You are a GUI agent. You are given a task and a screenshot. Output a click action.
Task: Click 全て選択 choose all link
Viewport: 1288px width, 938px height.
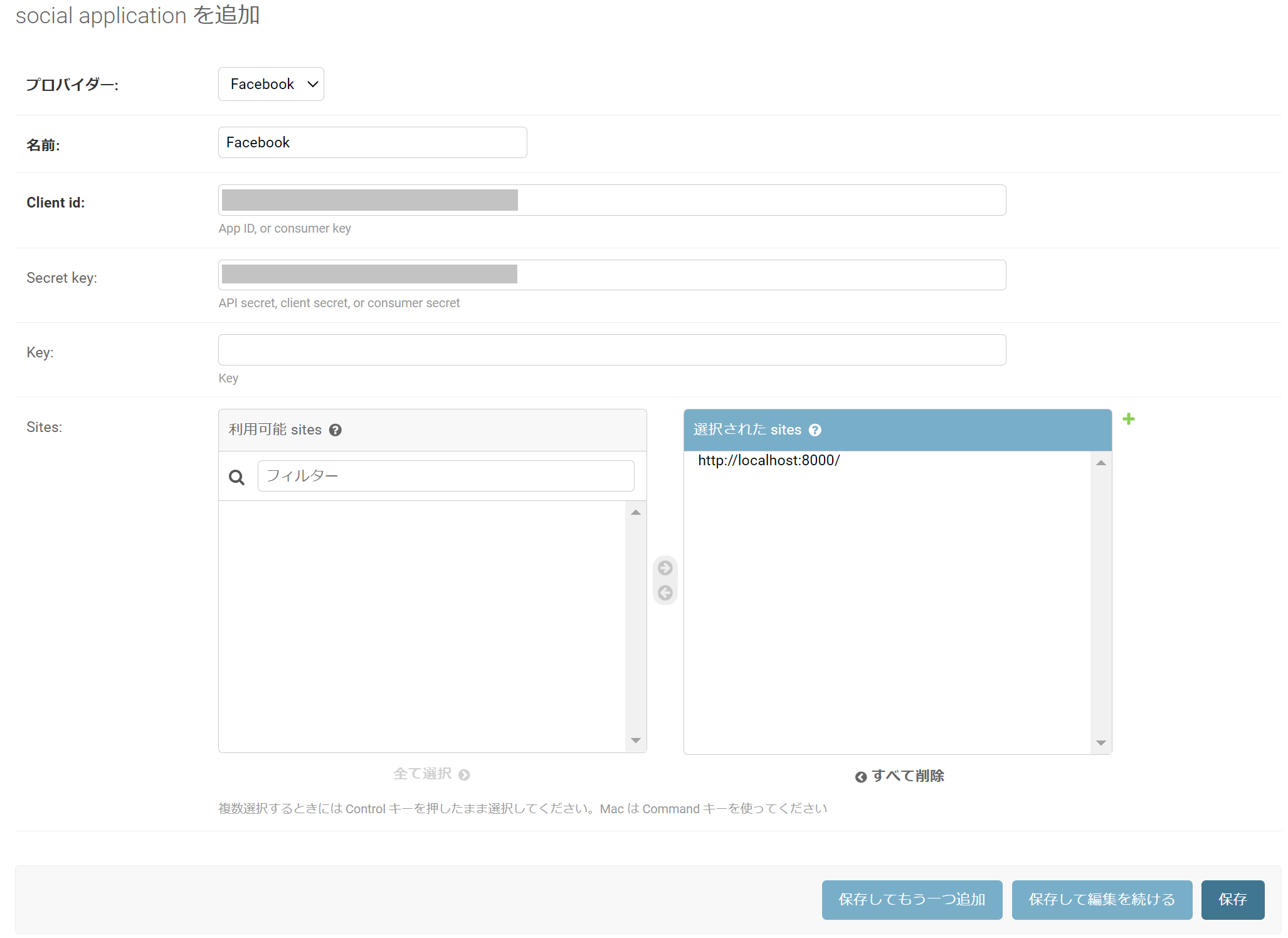431,774
